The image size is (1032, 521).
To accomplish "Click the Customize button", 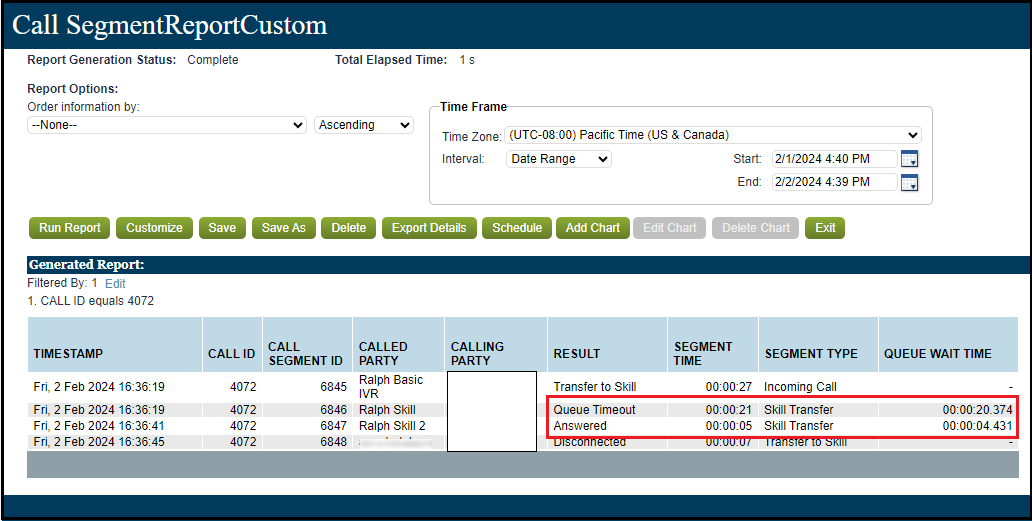I will 154,228.
